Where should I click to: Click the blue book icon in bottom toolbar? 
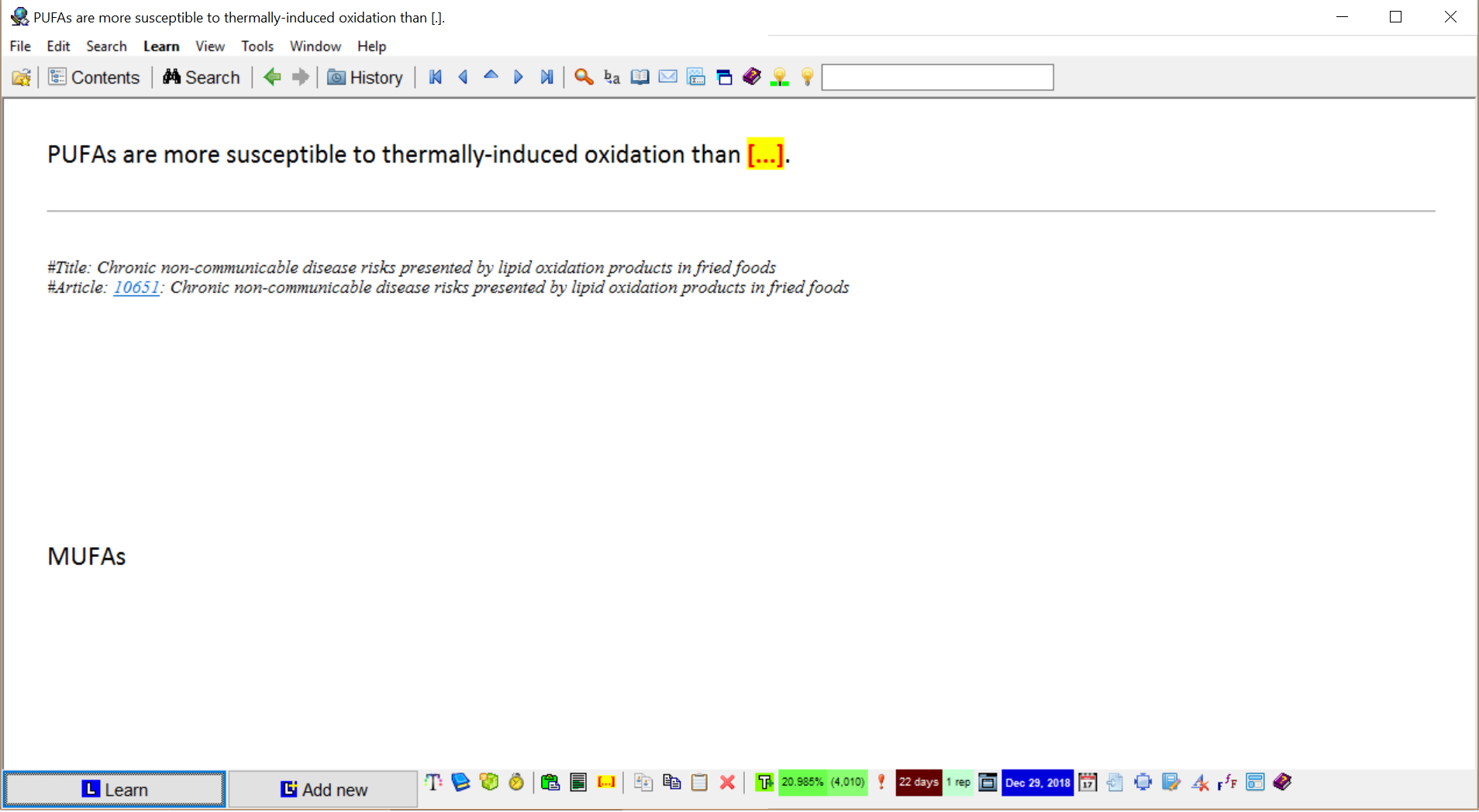(x=460, y=783)
